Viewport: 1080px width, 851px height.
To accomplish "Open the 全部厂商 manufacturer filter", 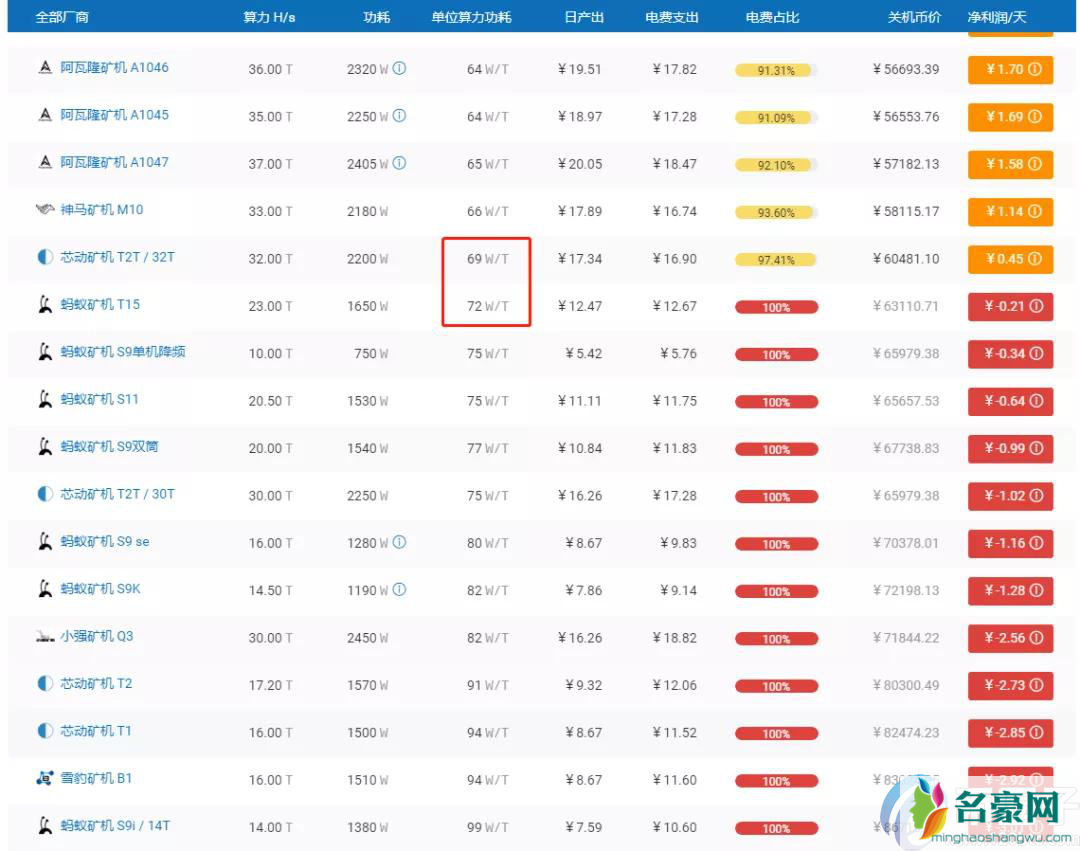I will pos(62,17).
